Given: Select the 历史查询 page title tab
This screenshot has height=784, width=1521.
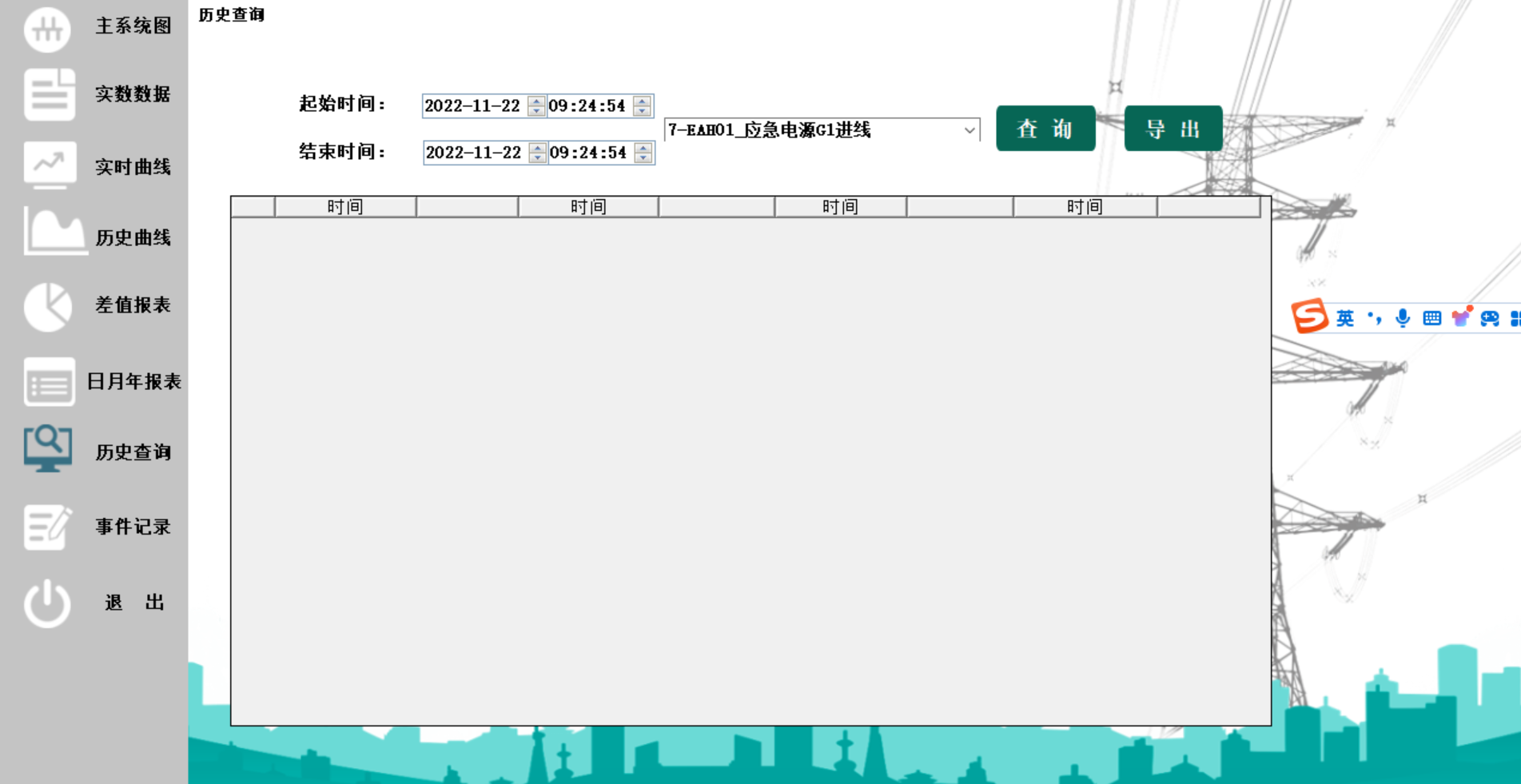Looking at the screenshot, I should [x=231, y=14].
